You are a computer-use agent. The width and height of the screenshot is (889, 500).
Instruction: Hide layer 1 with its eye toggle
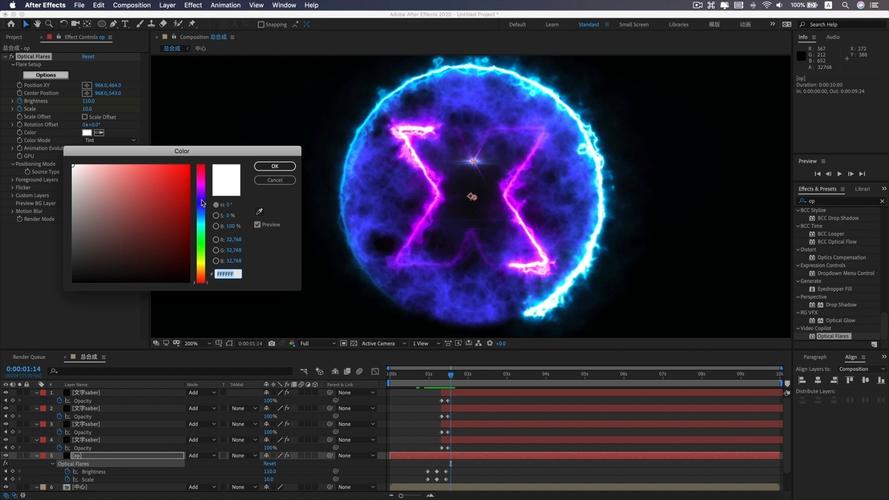click(6, 392)
